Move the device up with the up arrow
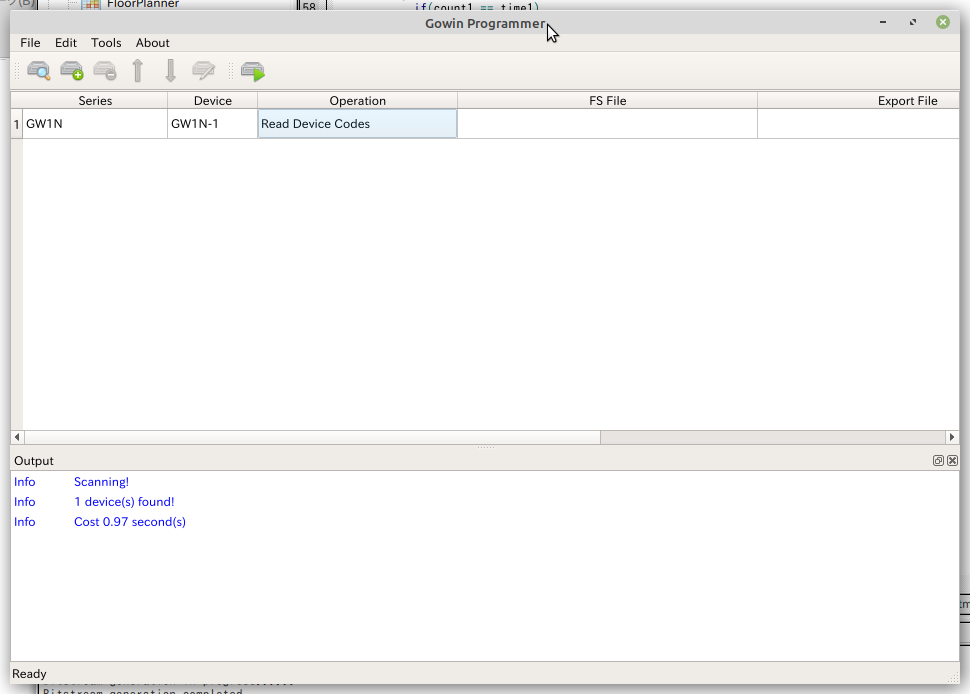Screen dimensions: 970x694 [x=138, y=71]
